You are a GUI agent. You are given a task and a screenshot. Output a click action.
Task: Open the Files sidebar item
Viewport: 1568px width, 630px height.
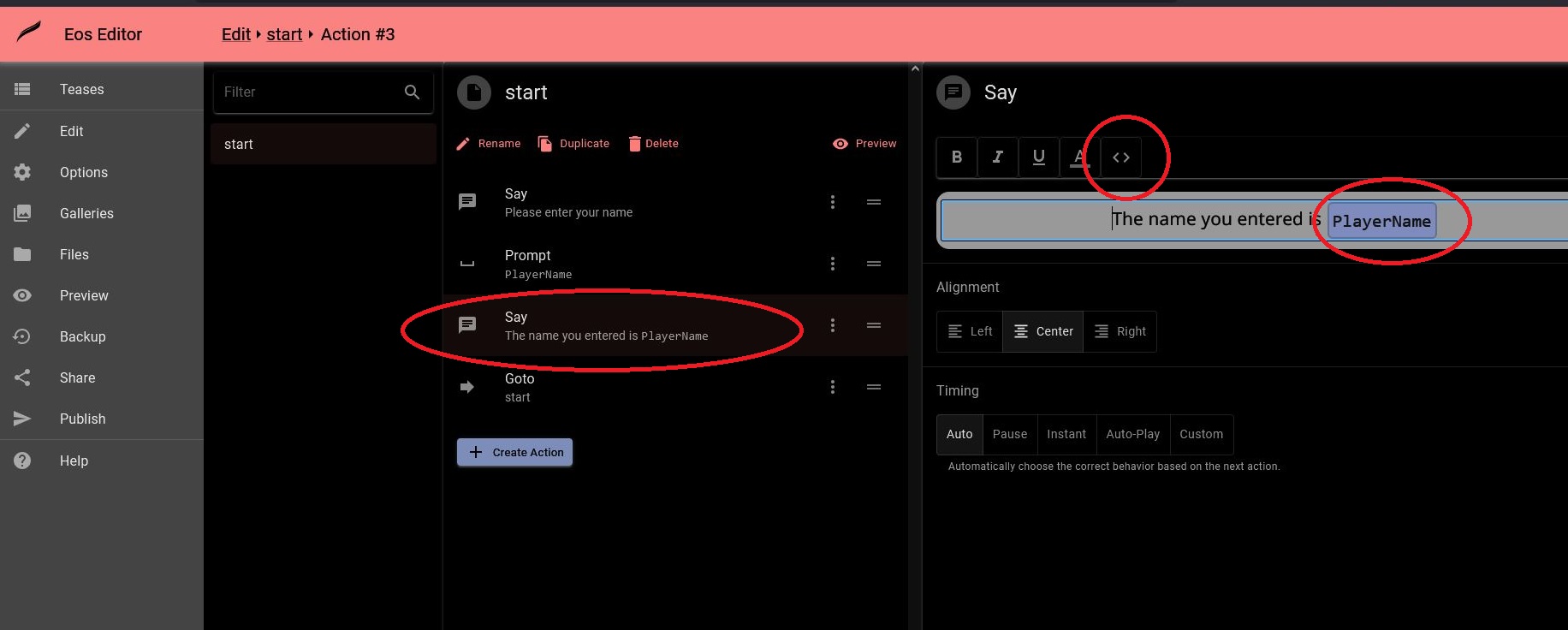[x=102, y=254]
